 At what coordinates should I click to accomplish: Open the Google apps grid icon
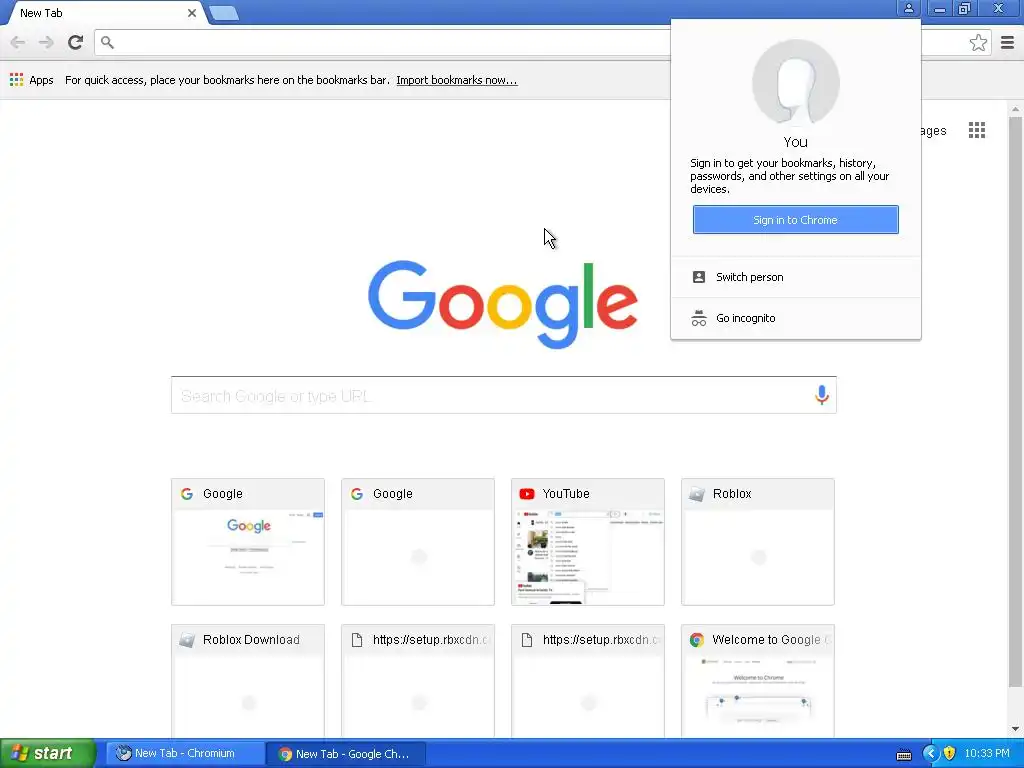click(976, 130)
